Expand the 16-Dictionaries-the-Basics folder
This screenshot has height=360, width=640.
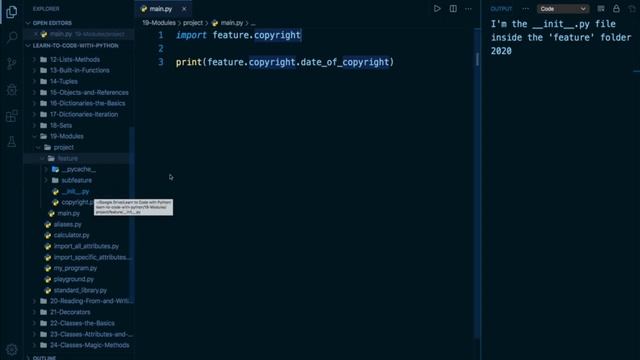(87, 103)
